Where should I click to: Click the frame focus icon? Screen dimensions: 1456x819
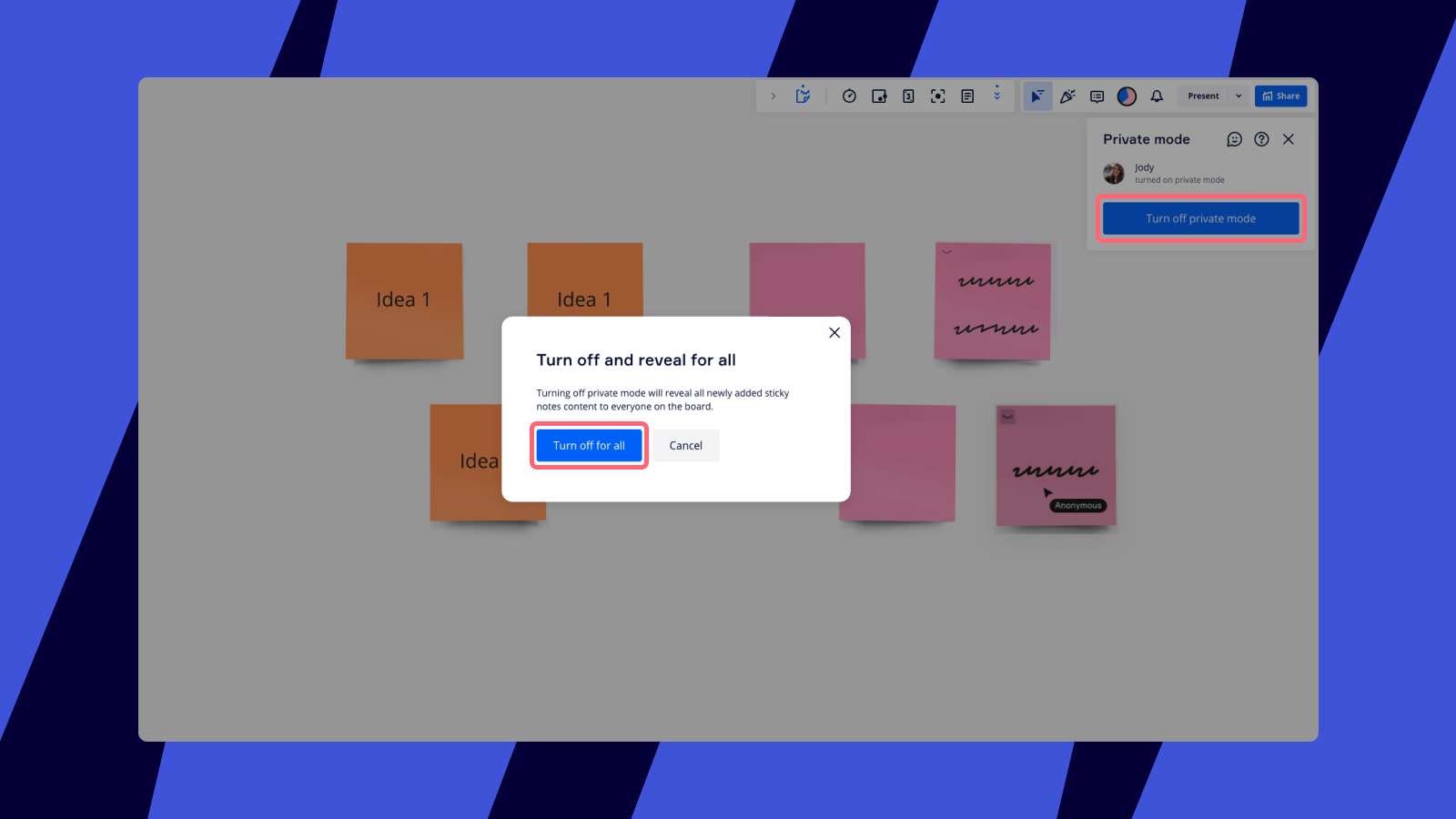pyautogui.click(x=937, y=96)
